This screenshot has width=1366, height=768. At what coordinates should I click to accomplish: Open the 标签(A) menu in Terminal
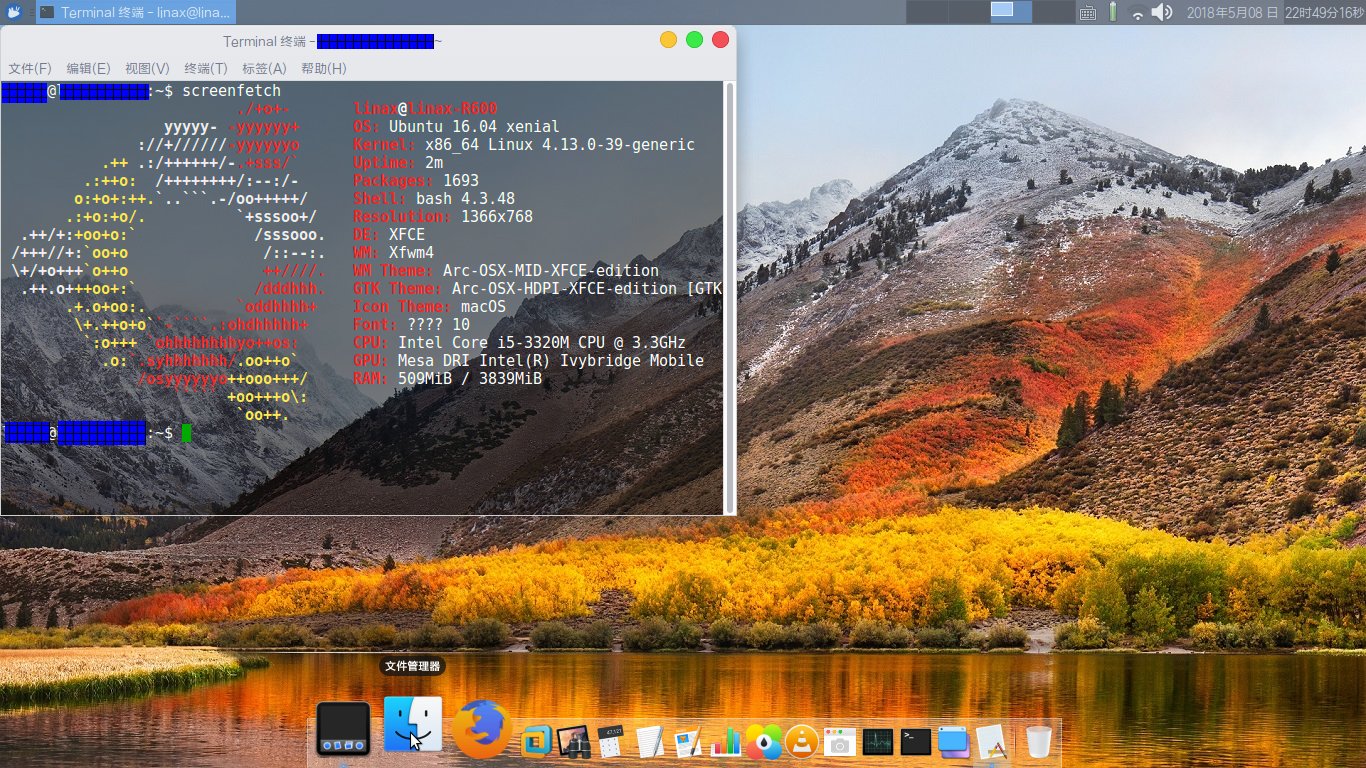(264, 68)
